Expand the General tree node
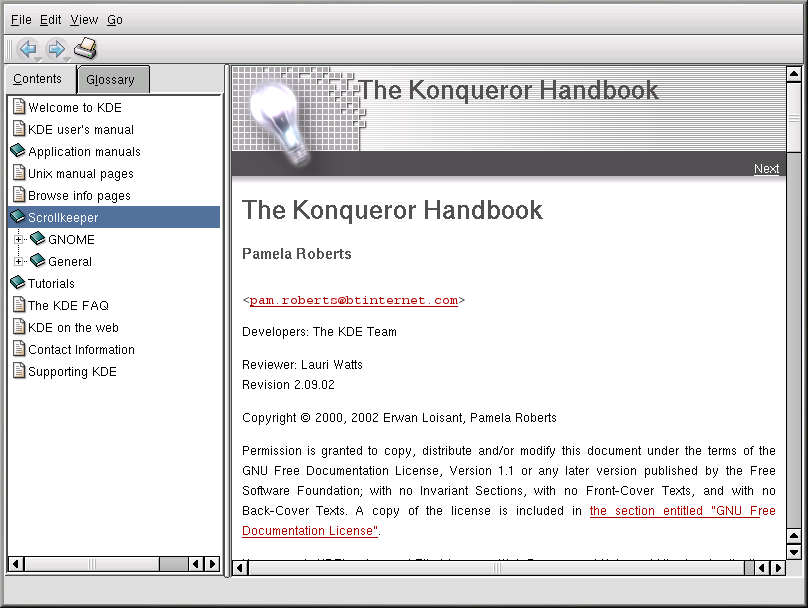 click(x=18, y=261)
